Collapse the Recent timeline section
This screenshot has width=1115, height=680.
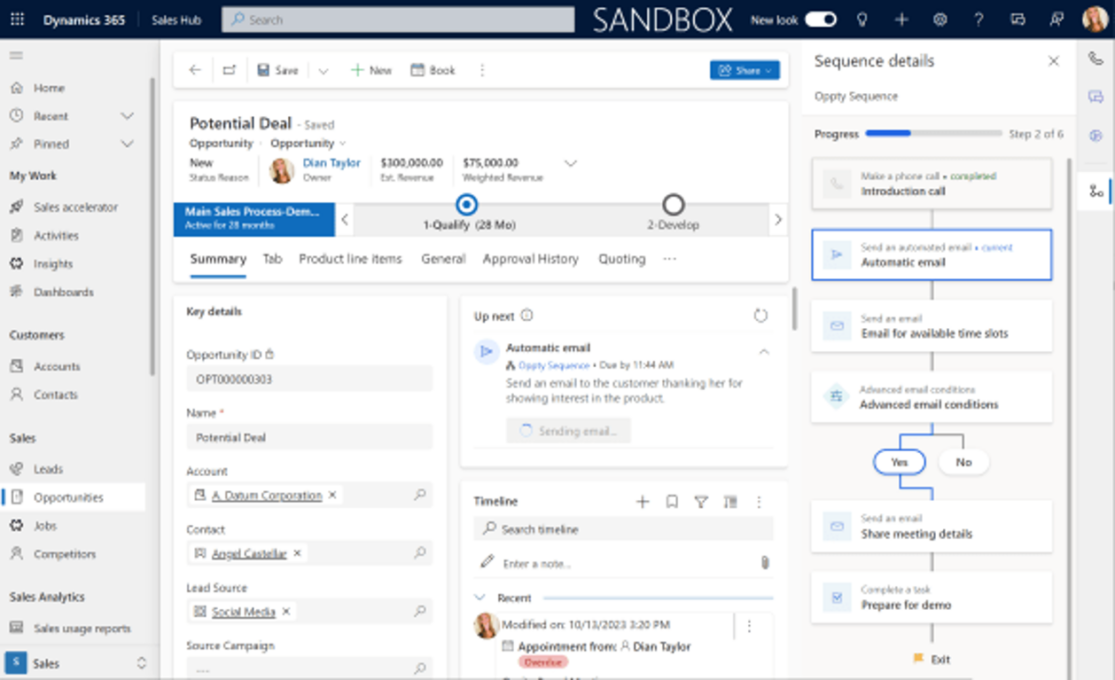(480, 597)
